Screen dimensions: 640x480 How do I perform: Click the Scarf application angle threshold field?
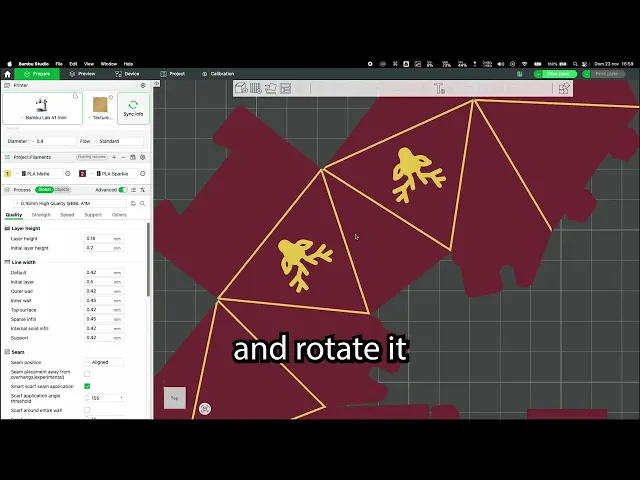(104, 398)
